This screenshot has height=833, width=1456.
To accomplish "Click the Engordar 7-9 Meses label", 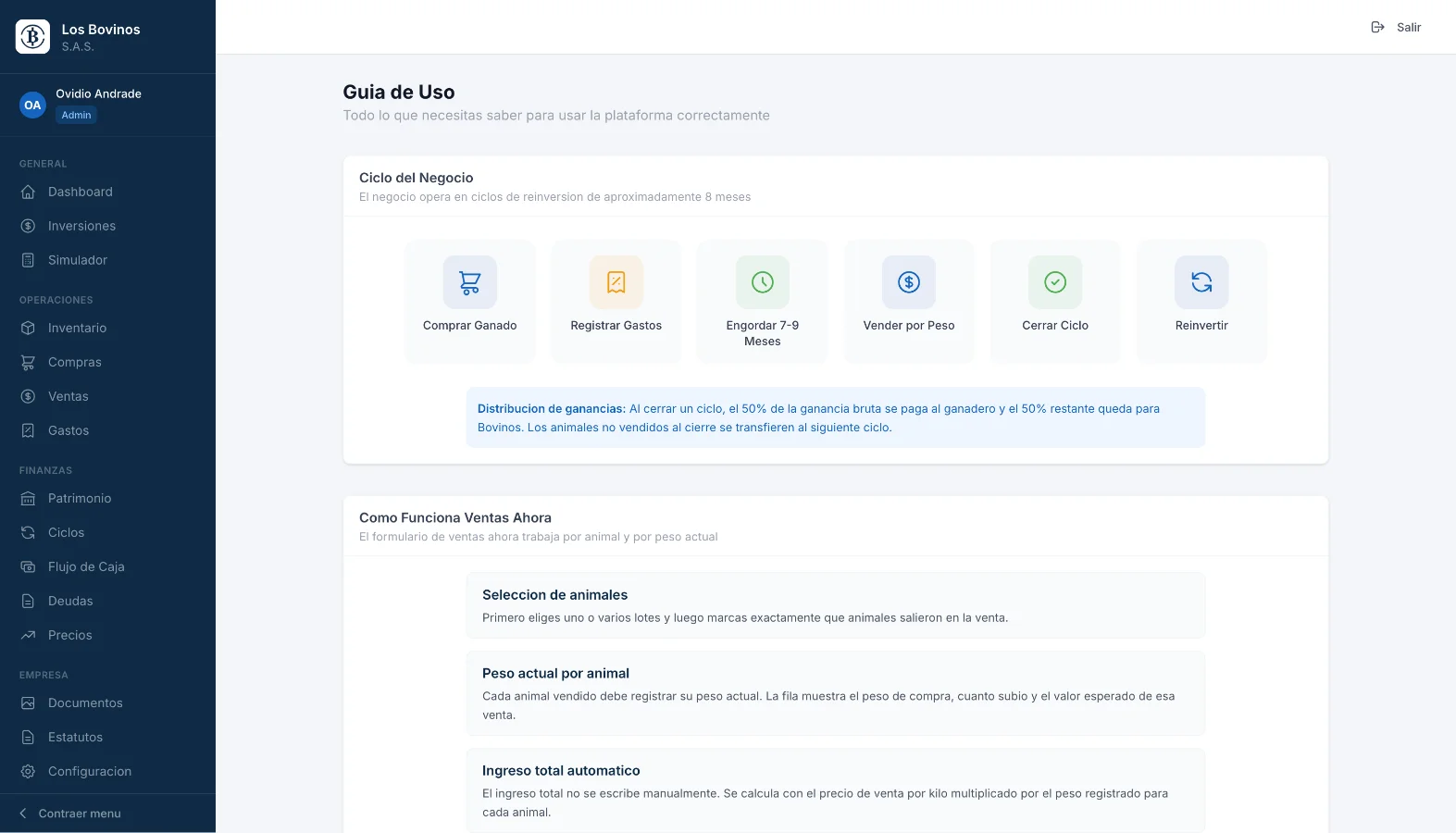I will coord(763,333).
